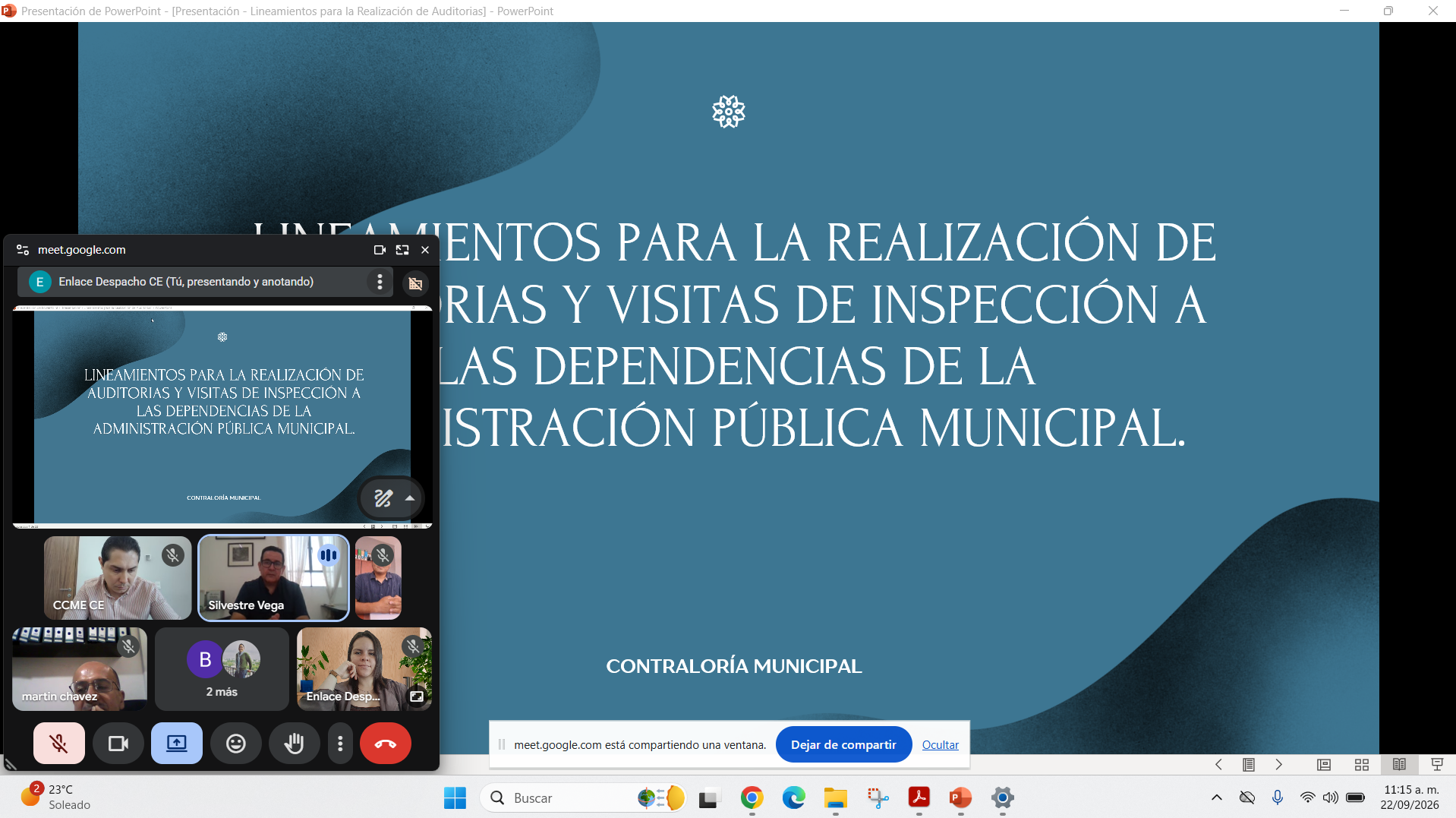Open more options in Meet control bar
The height and width of the screenshot is (818, 1456).
pyautogui.click(x=340, y=744)
